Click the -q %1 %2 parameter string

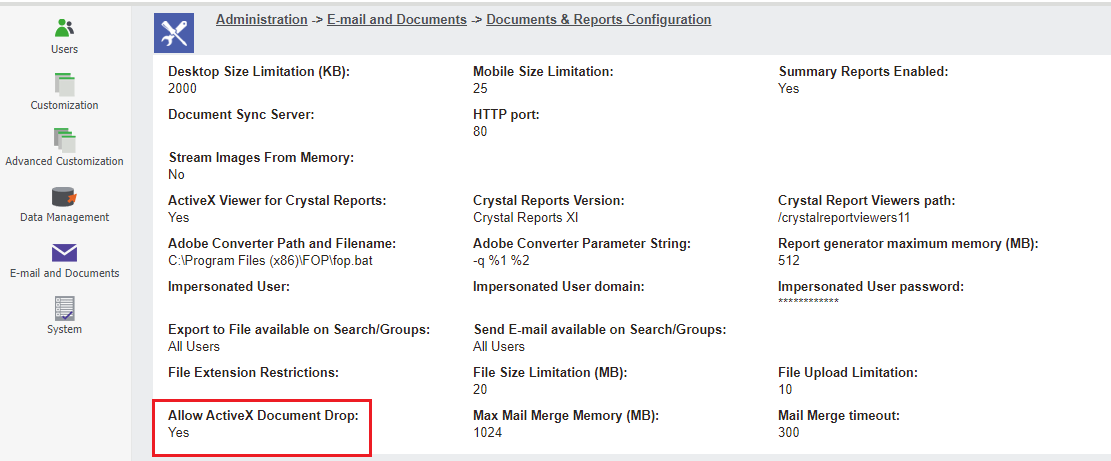pyautogui.click(x=502, y=261)
